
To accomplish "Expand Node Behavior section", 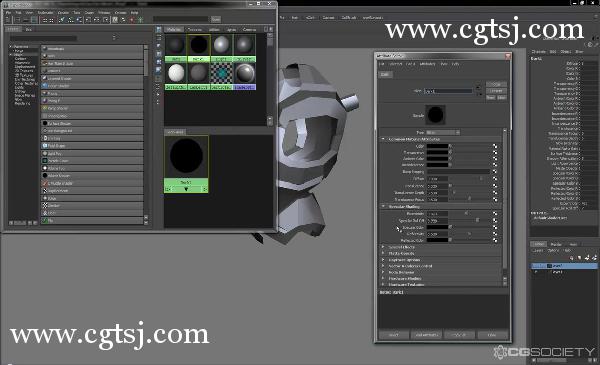I will [x=383, y=272].
